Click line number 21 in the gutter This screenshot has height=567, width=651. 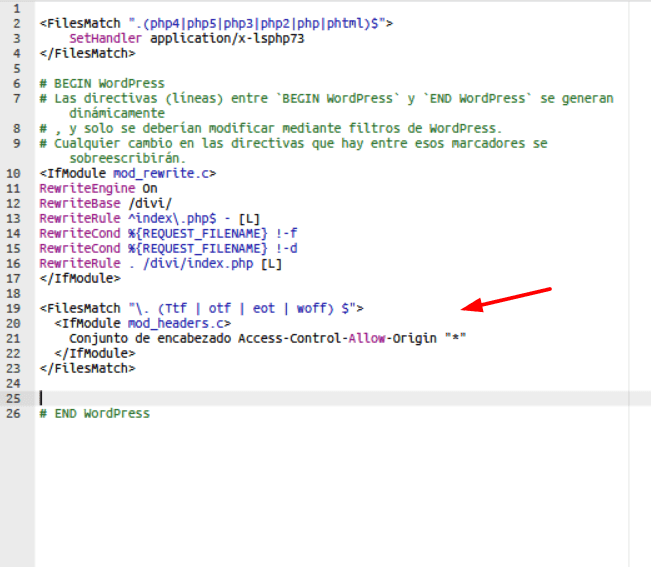point(13,338)
